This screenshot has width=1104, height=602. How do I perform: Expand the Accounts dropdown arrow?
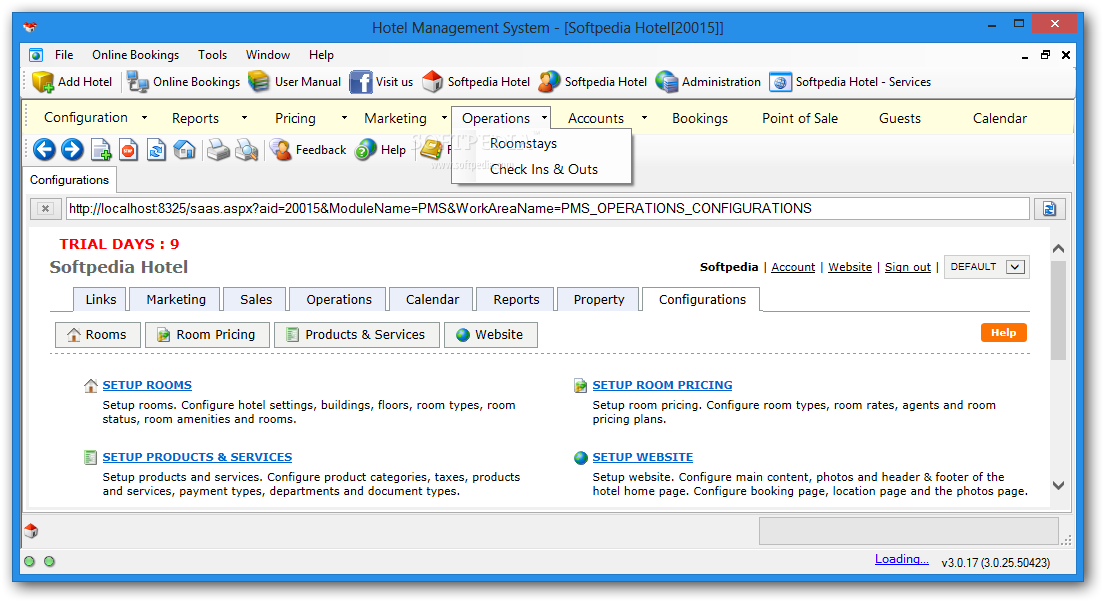644,118
